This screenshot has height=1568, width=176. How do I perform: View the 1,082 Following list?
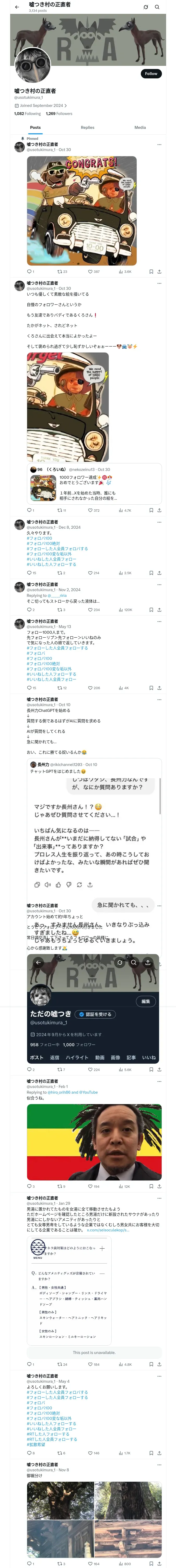tap(27, 114)
